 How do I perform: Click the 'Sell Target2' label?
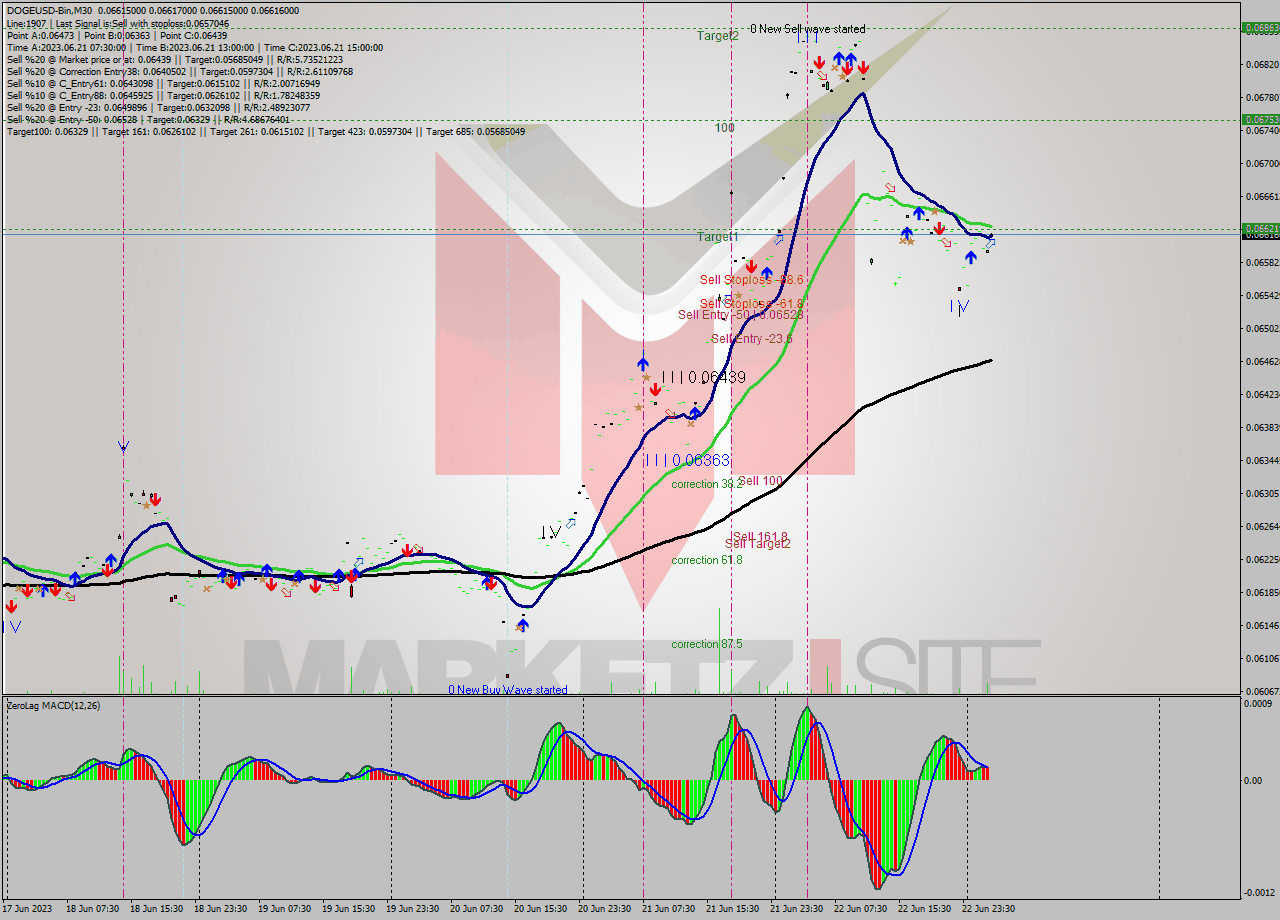758,544
